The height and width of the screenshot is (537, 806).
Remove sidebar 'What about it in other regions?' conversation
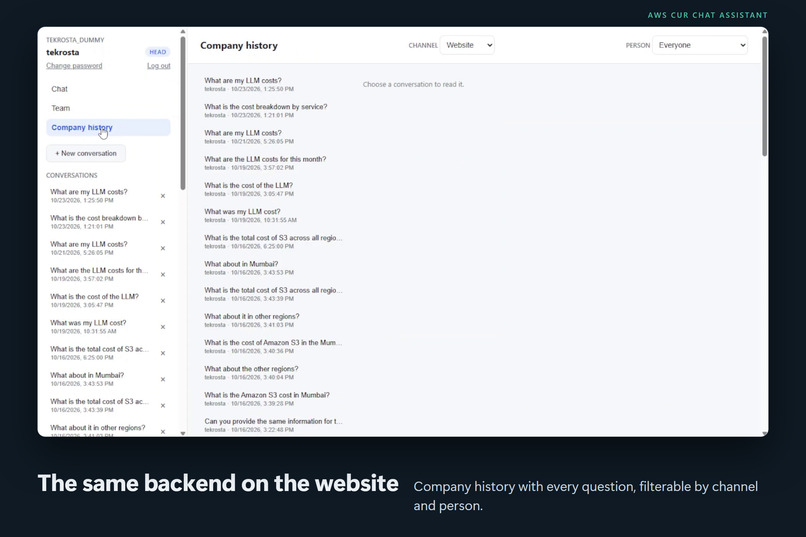tap(162, 432)
